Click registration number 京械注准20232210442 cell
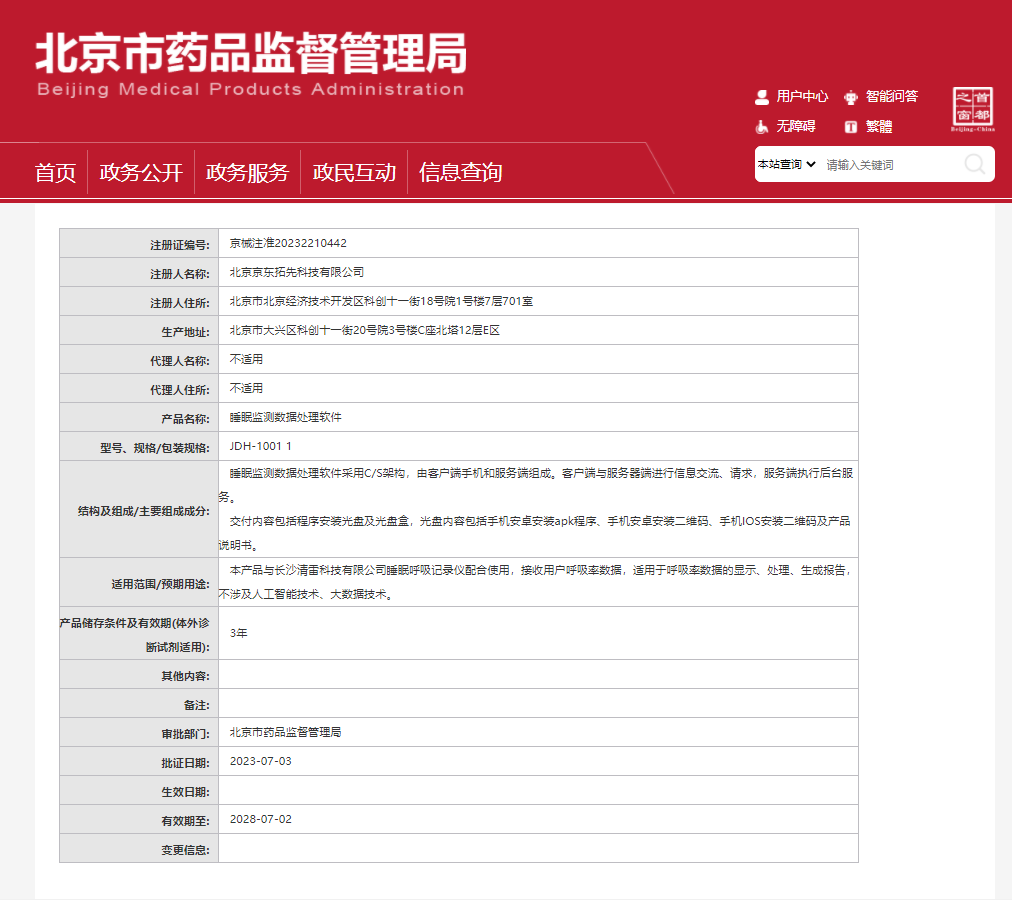 pos(288,243)
